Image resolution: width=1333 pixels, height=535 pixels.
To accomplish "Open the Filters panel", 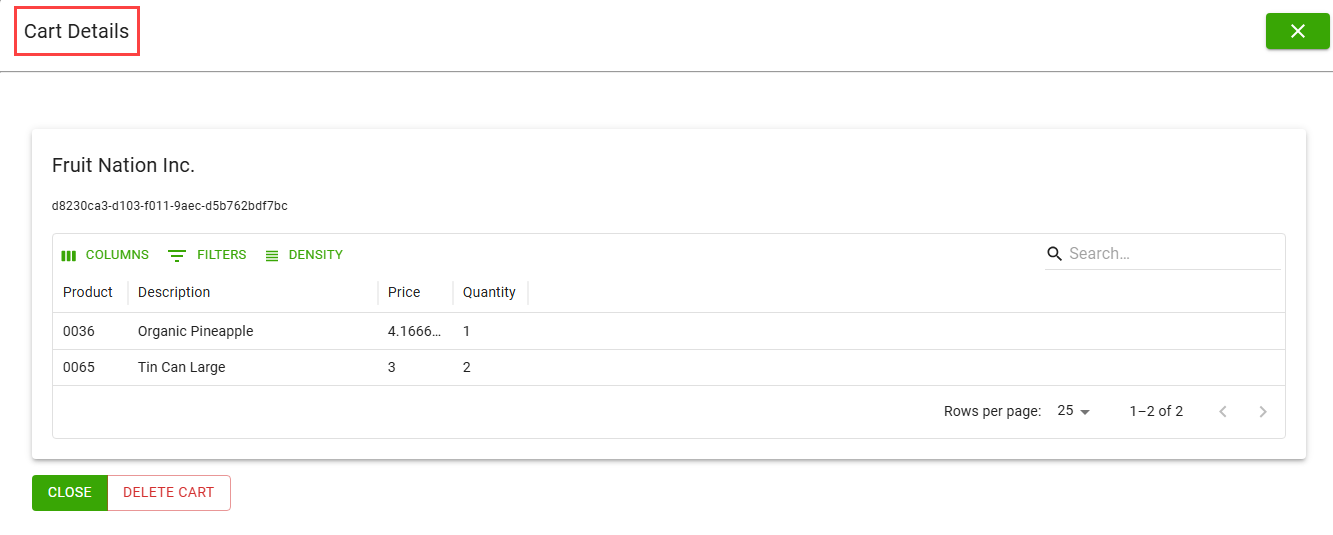I will 207,255.
